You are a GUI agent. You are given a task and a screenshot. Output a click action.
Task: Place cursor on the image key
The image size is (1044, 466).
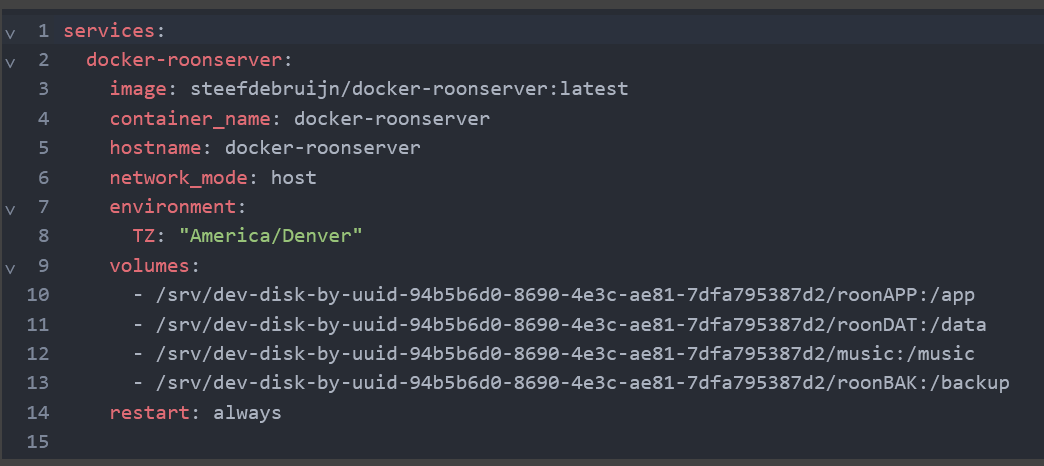point(133,89)
